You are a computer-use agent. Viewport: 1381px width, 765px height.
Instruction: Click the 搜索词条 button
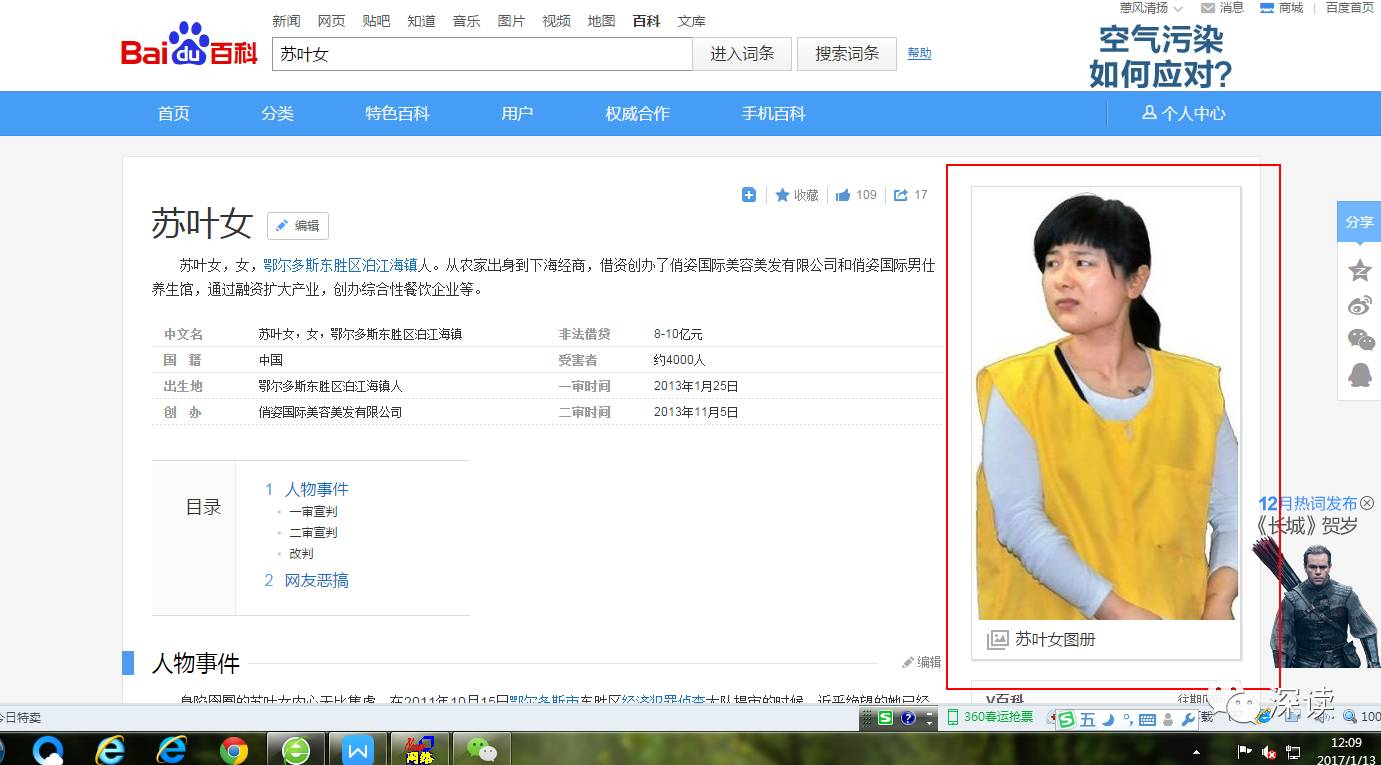[847, 54]
